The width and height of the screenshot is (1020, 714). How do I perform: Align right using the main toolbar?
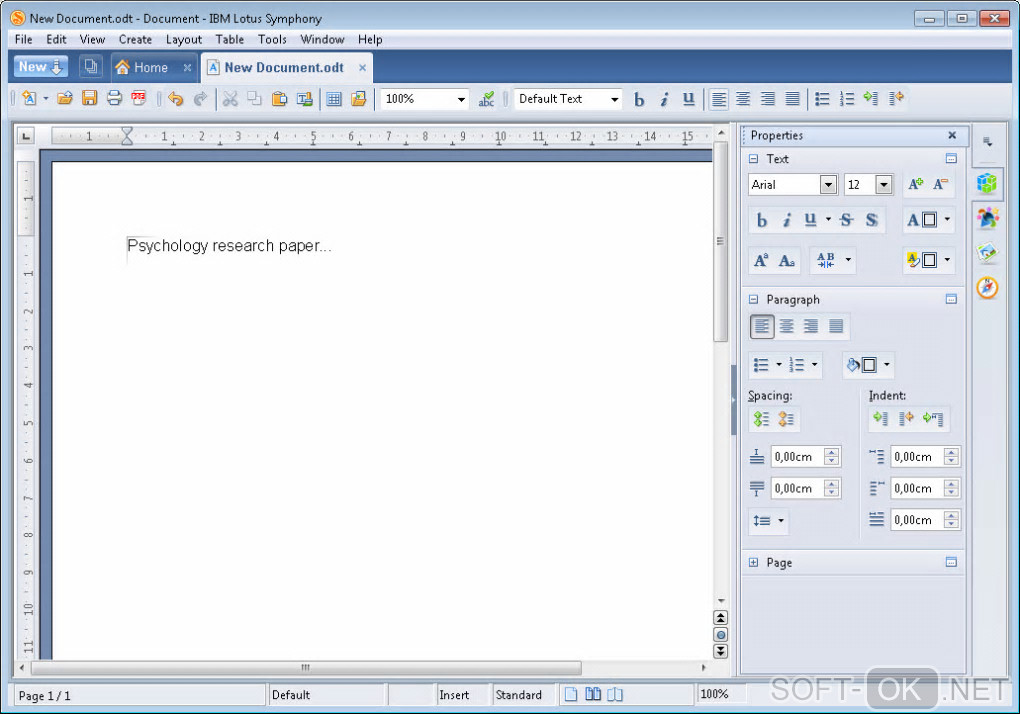(768, 99)
